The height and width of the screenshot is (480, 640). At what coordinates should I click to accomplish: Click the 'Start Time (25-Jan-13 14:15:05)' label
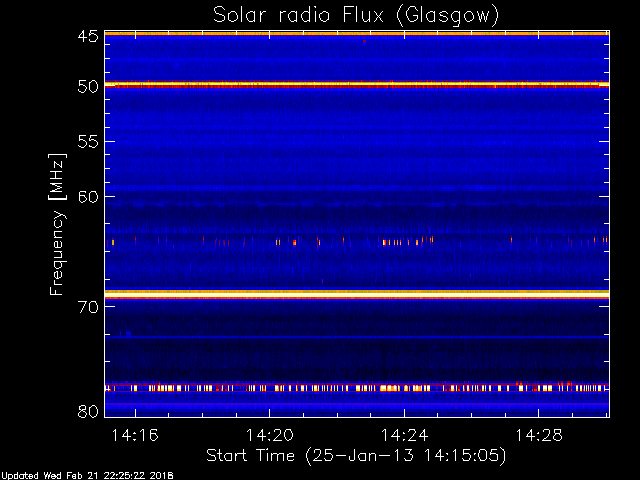coord(356,456)
